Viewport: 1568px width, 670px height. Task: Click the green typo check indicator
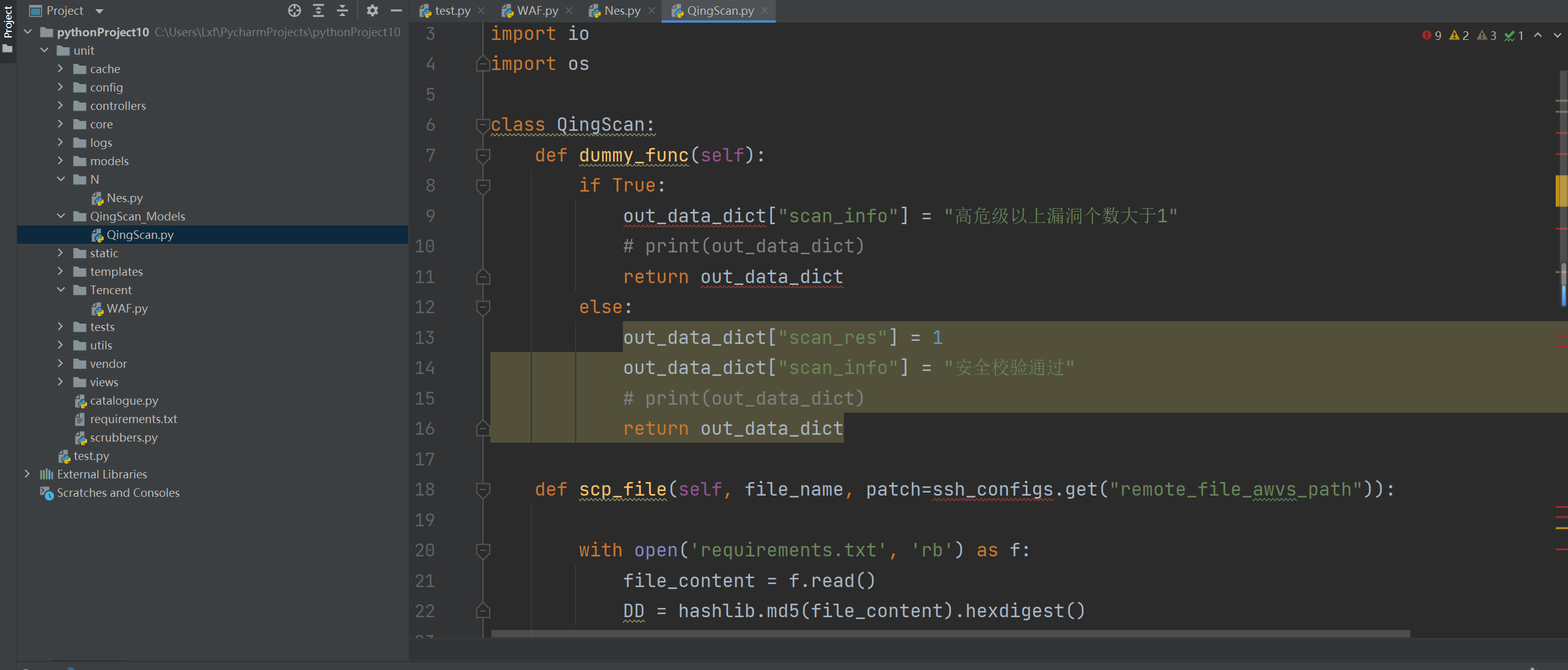tap(1515, 36)
